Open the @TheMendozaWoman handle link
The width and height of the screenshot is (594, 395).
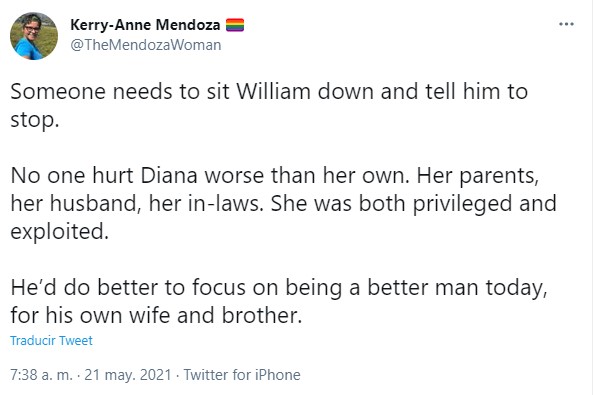click(x=146, y=45)
